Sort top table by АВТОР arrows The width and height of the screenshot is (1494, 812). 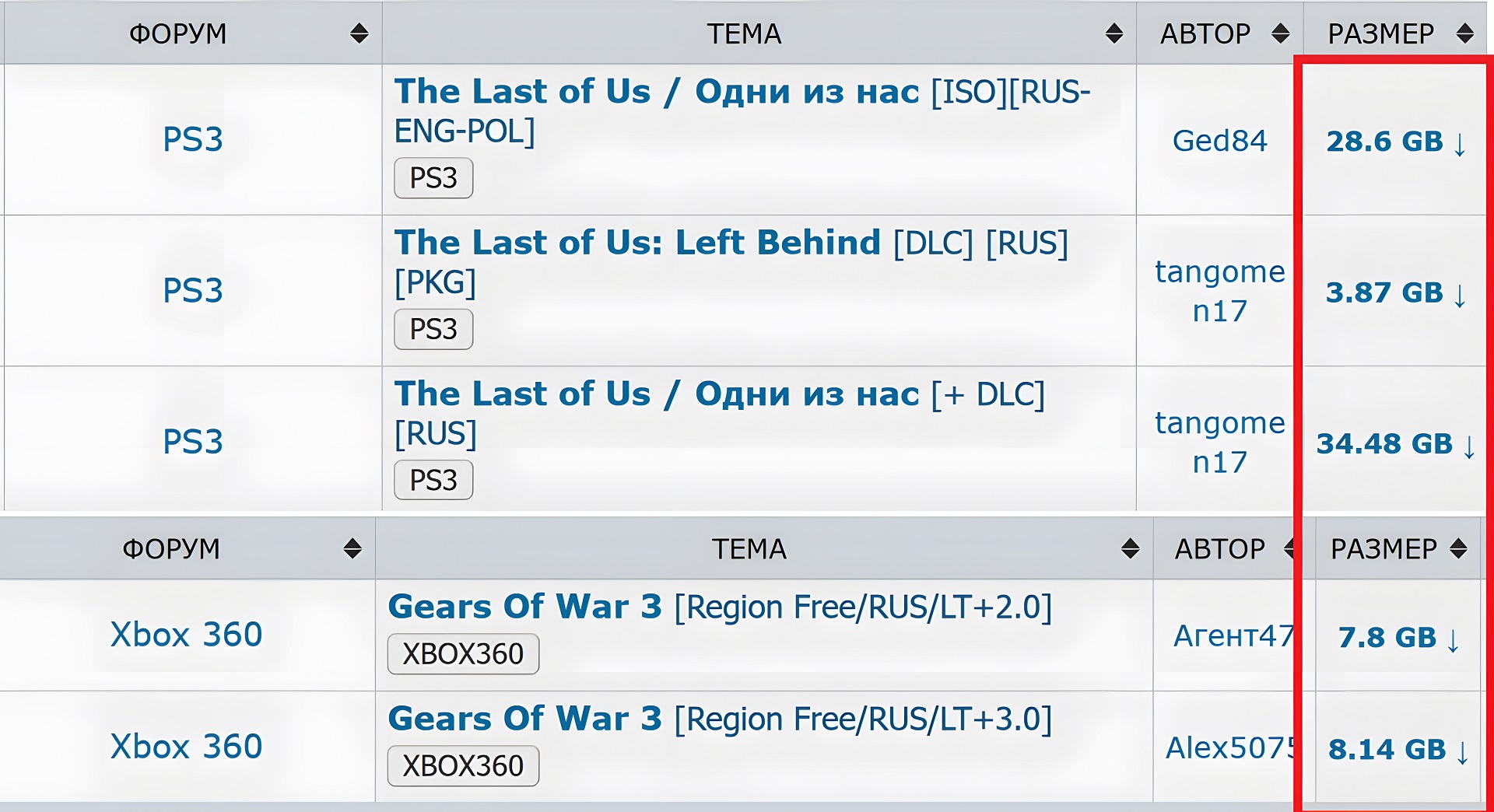[x=1280, y=33]
